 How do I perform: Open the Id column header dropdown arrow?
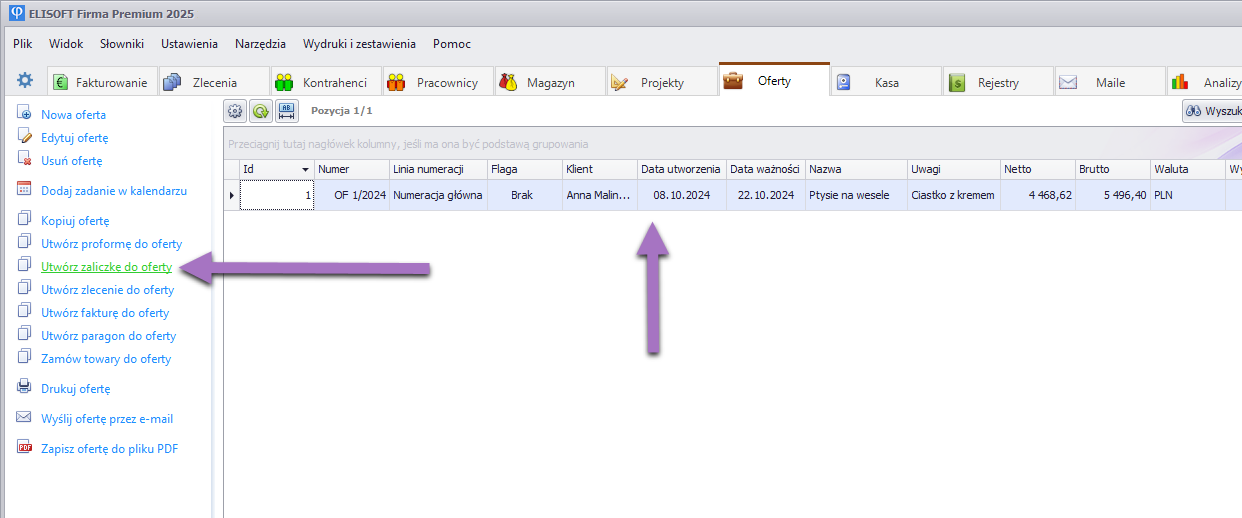point(305,170)
